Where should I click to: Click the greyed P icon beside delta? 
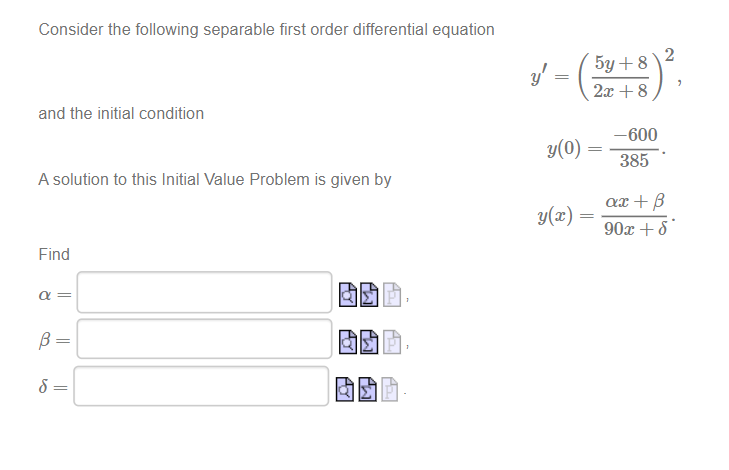click(x=390, y=390)
